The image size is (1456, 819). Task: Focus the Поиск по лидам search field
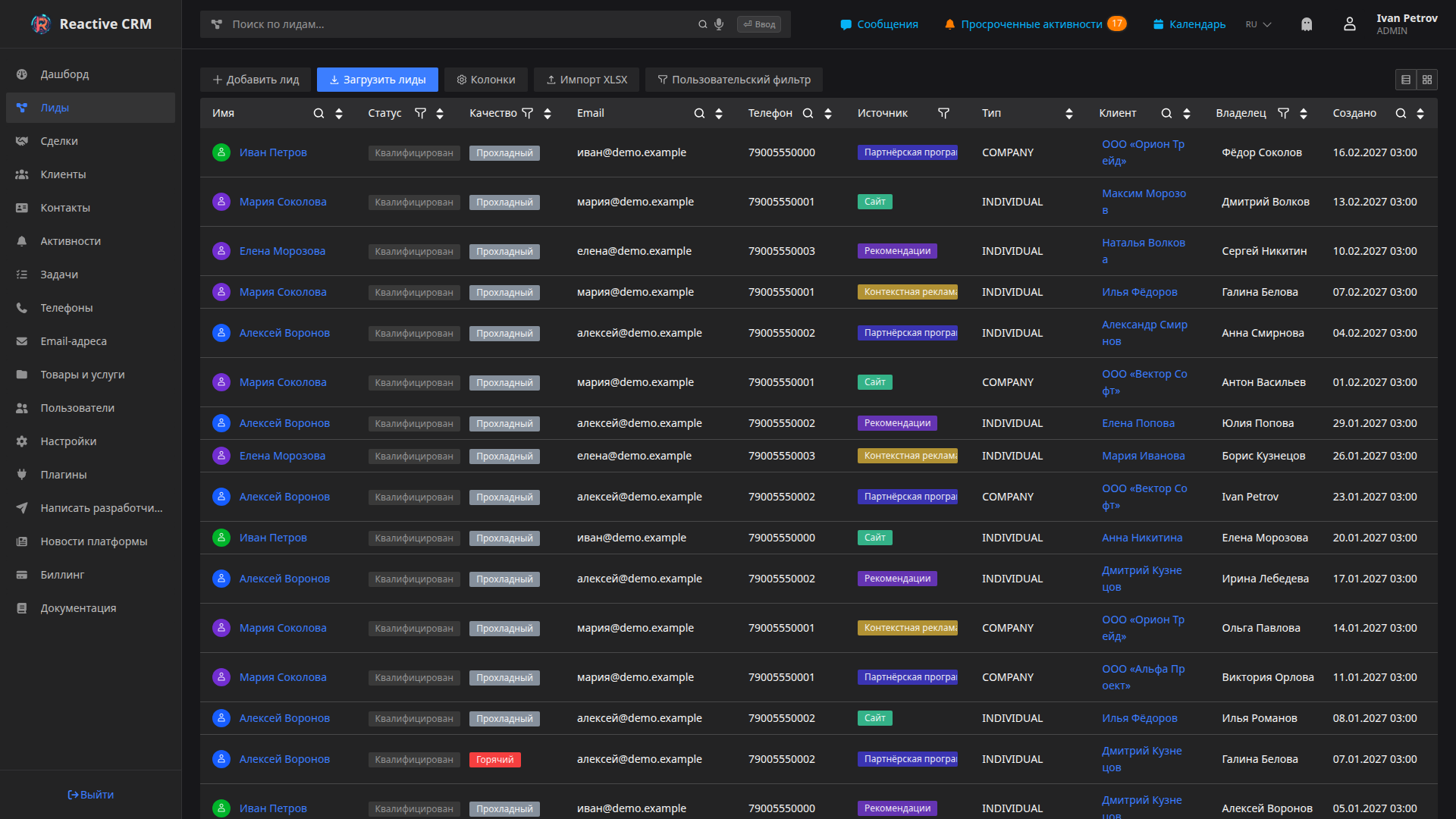click(463, 24)
